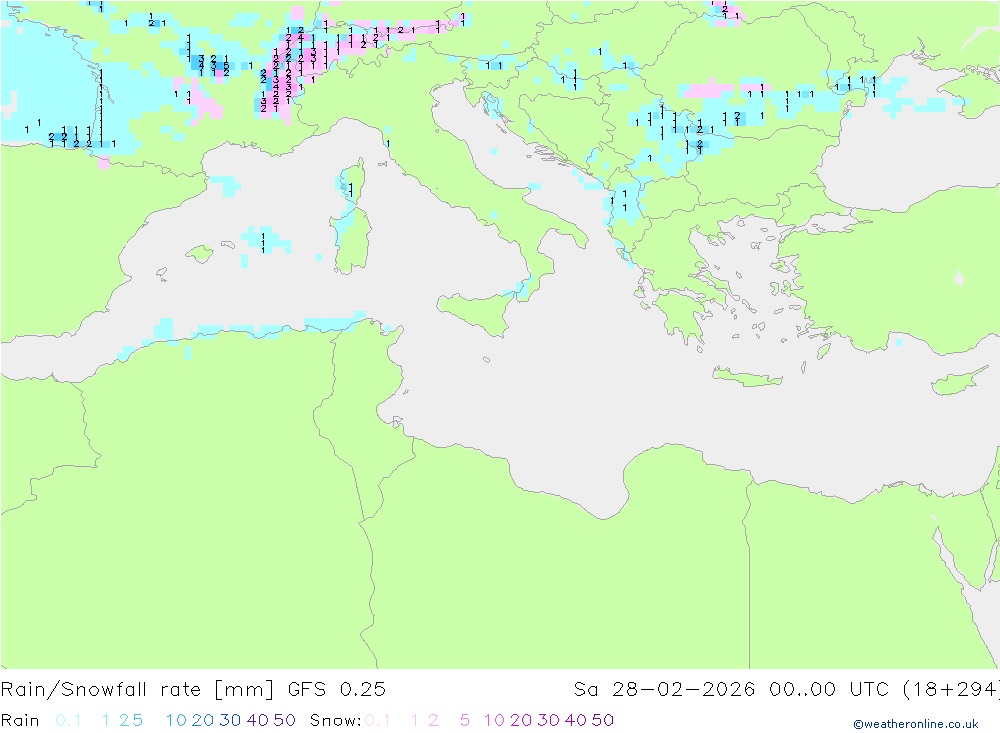The height and width of the screenshot is (733, 1000).
Task: Select the light-blue rain legend value 5
Action: pyautogui.click(x=138, y=720)
